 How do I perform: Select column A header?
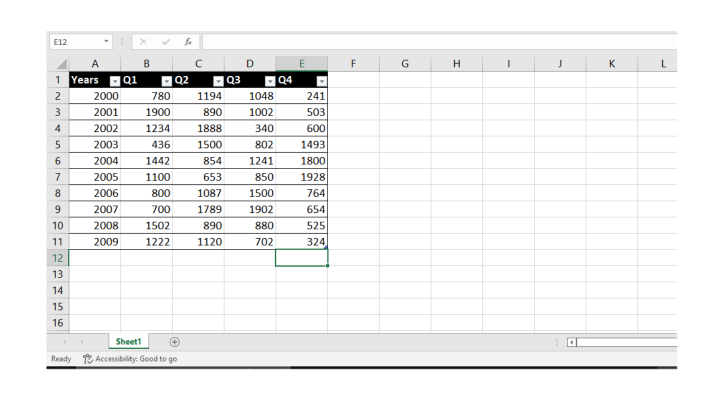[95, 64]
